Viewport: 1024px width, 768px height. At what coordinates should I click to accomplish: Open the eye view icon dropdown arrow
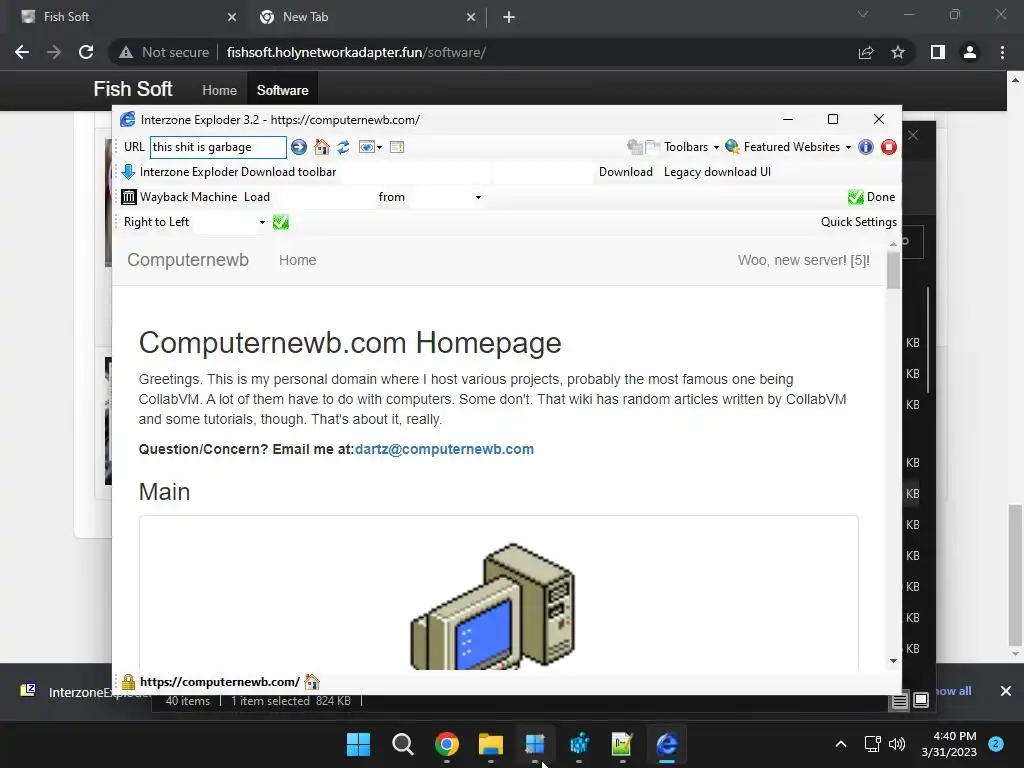point(379,148)
